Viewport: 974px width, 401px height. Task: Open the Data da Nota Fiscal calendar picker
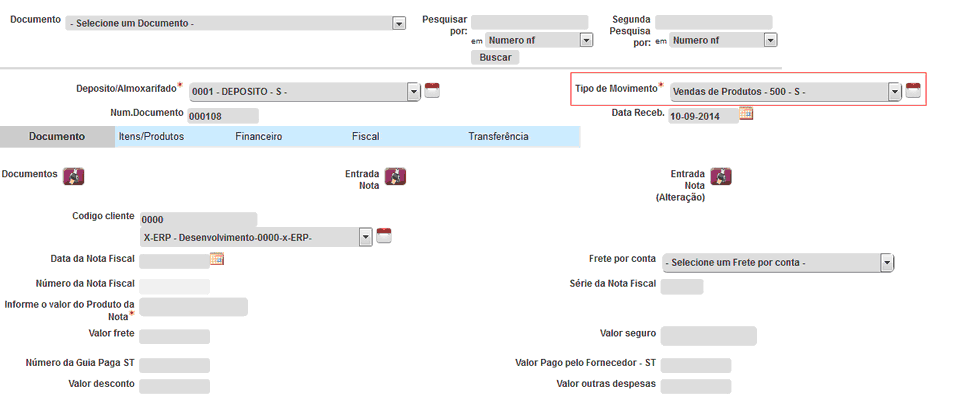pos(217,259)
